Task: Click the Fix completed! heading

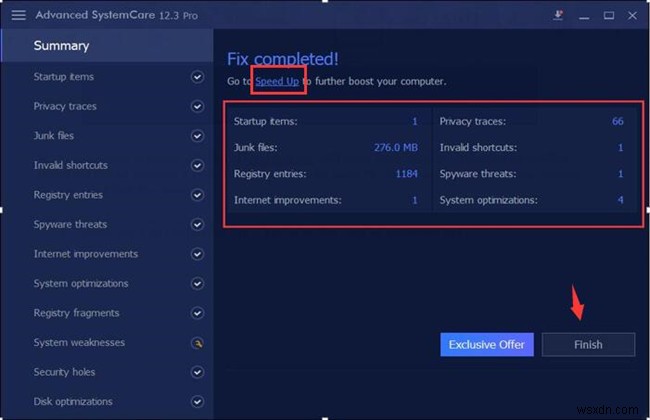Action: tap(283, 59)
